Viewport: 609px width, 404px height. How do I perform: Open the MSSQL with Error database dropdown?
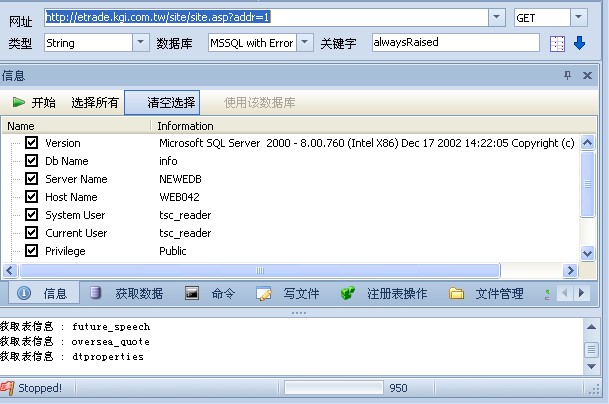(305, 42)
